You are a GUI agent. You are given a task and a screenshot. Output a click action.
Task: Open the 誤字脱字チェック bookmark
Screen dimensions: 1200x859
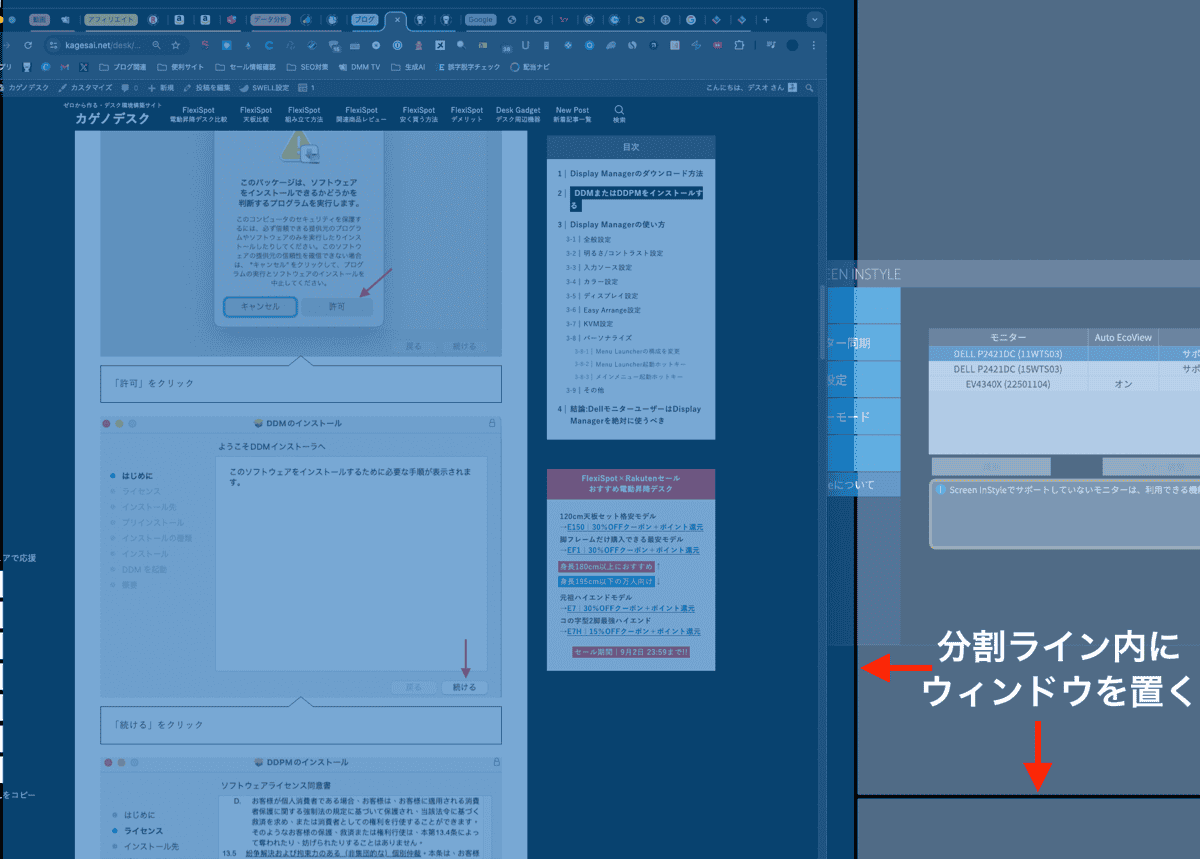[469, 67]
